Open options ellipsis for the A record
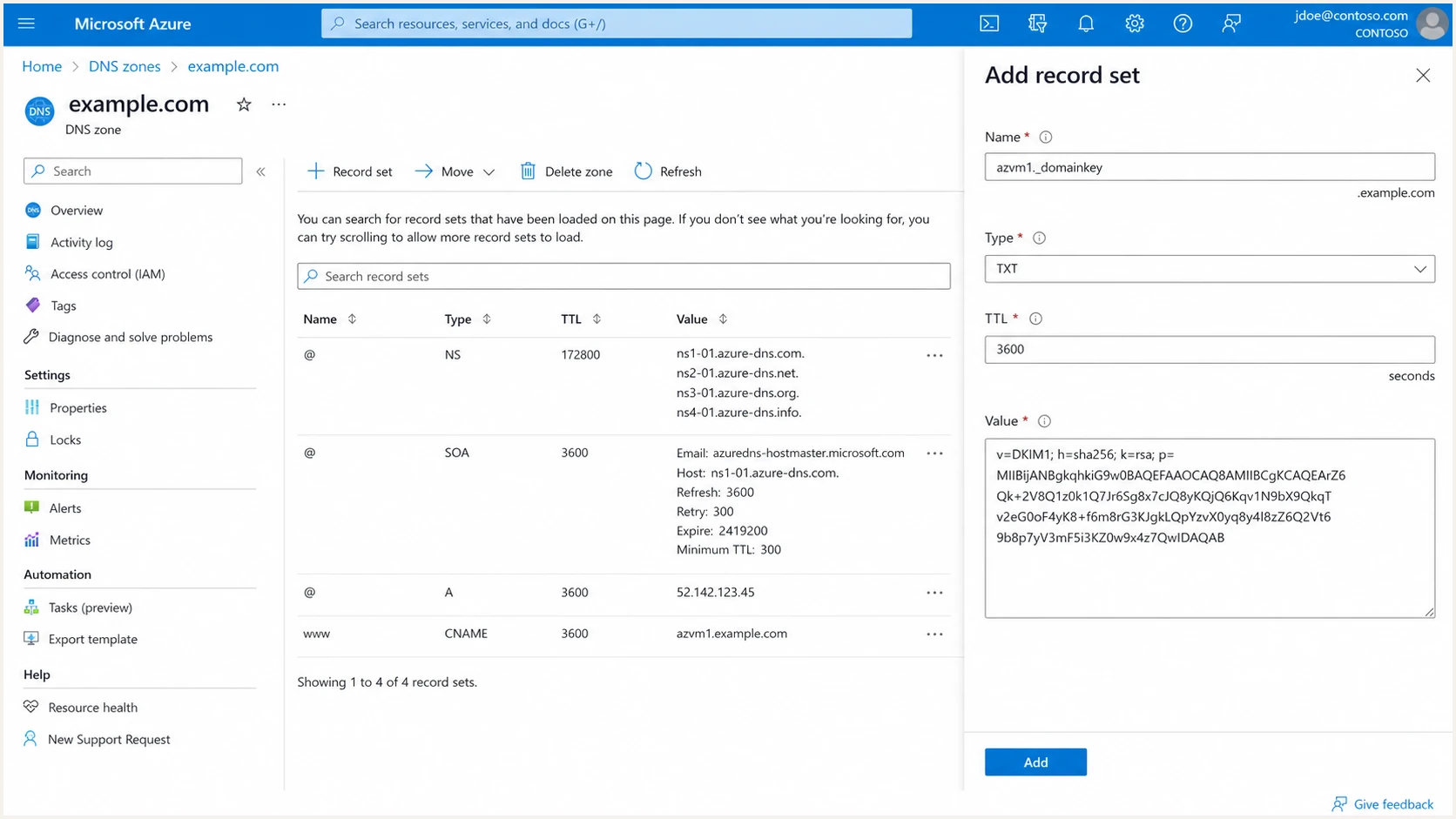Screen dimensions: 1456x819 click(934, 593)
